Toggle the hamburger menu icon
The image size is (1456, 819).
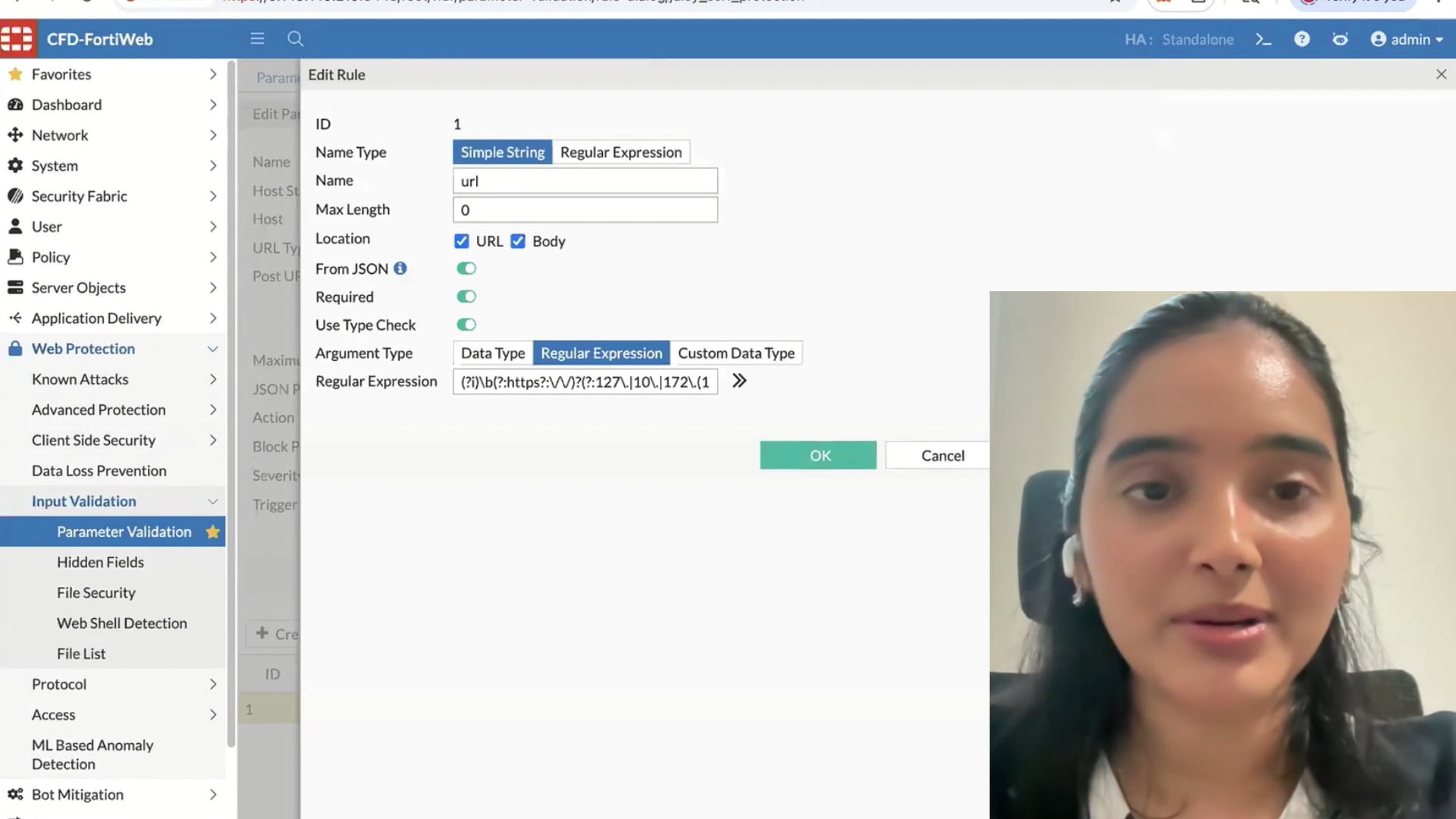pyautogui.click(x=257, y=39)
